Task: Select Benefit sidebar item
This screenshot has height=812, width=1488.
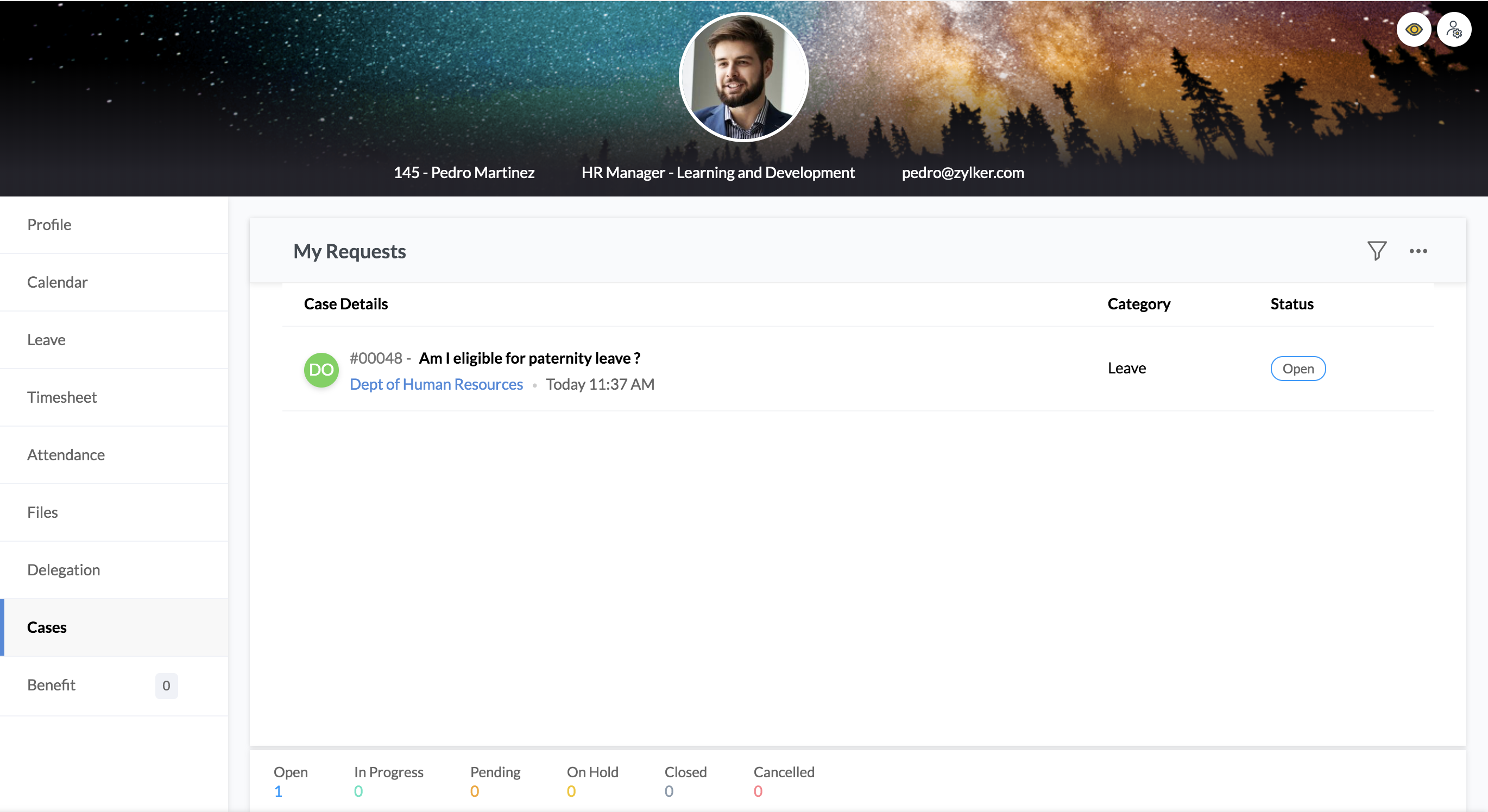Action: tap(52, 685)
